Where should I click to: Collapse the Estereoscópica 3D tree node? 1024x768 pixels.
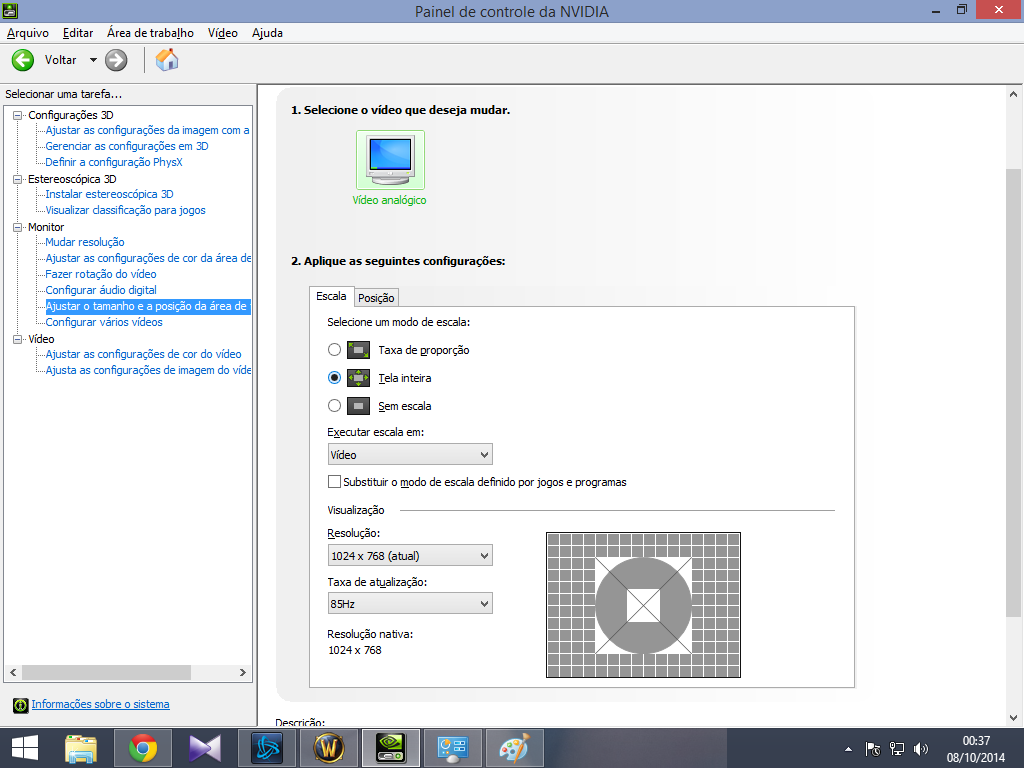(18, 179)
